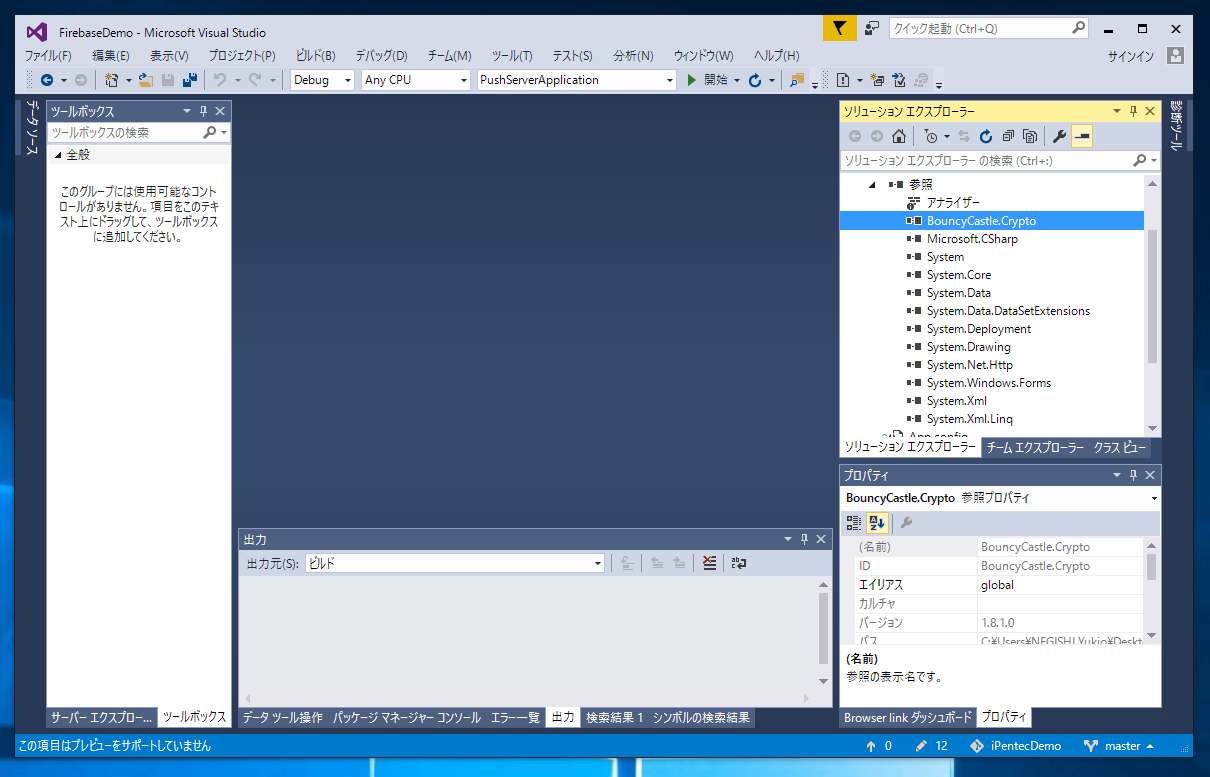Click the feedback icon next to Quick Launch
Viewport: 1210px width, 777px height.
(x=872, y=29)
